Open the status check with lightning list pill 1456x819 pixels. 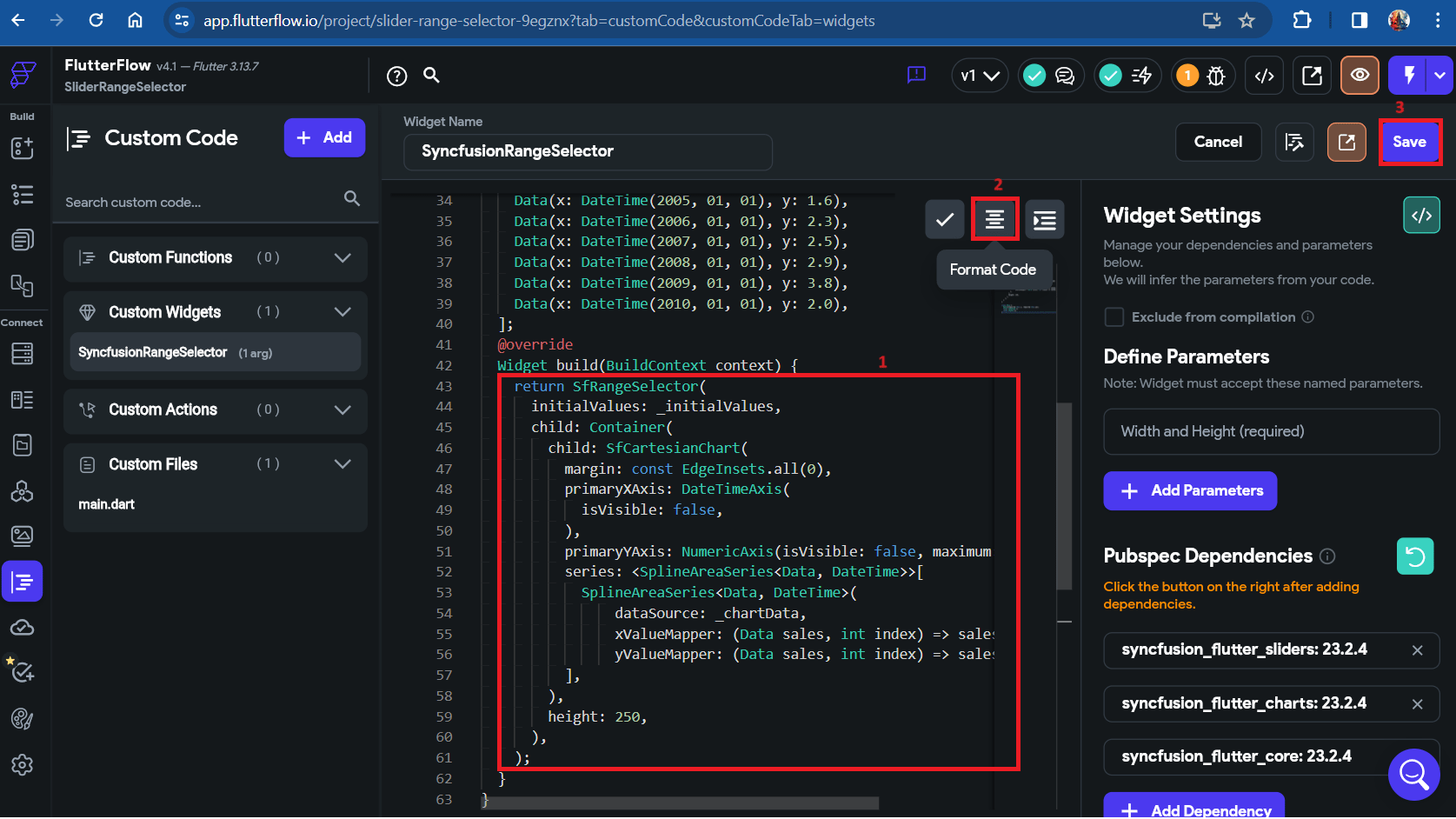1127,77
